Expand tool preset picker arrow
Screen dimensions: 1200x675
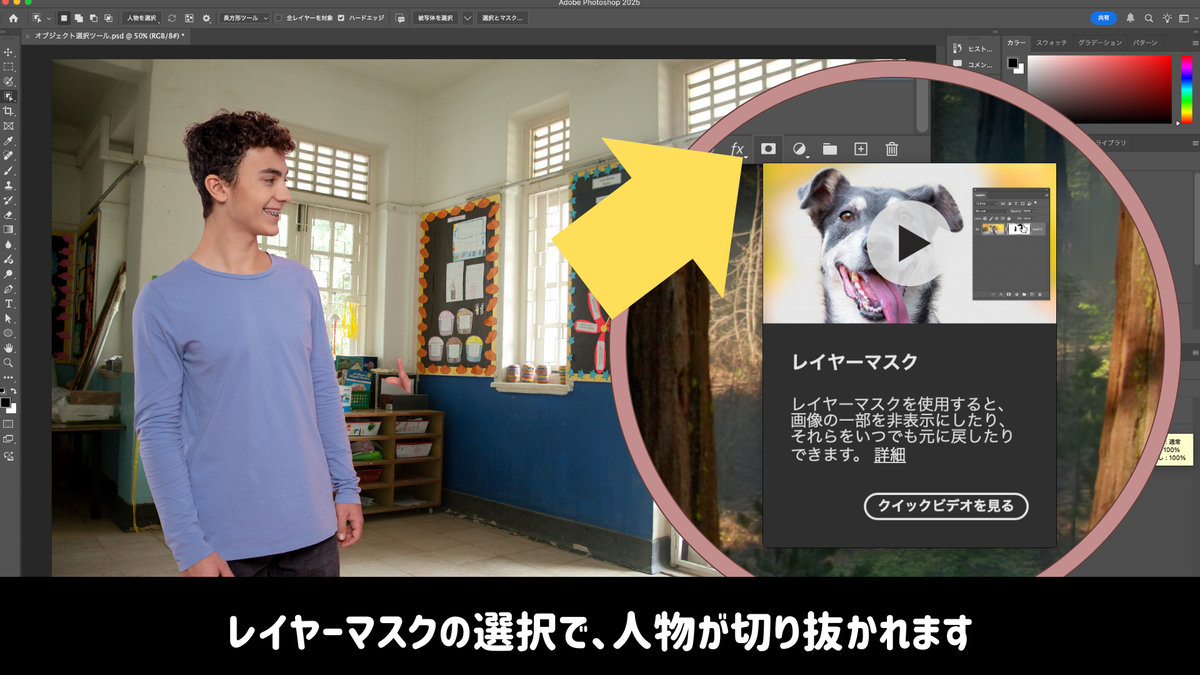(49, 18)
